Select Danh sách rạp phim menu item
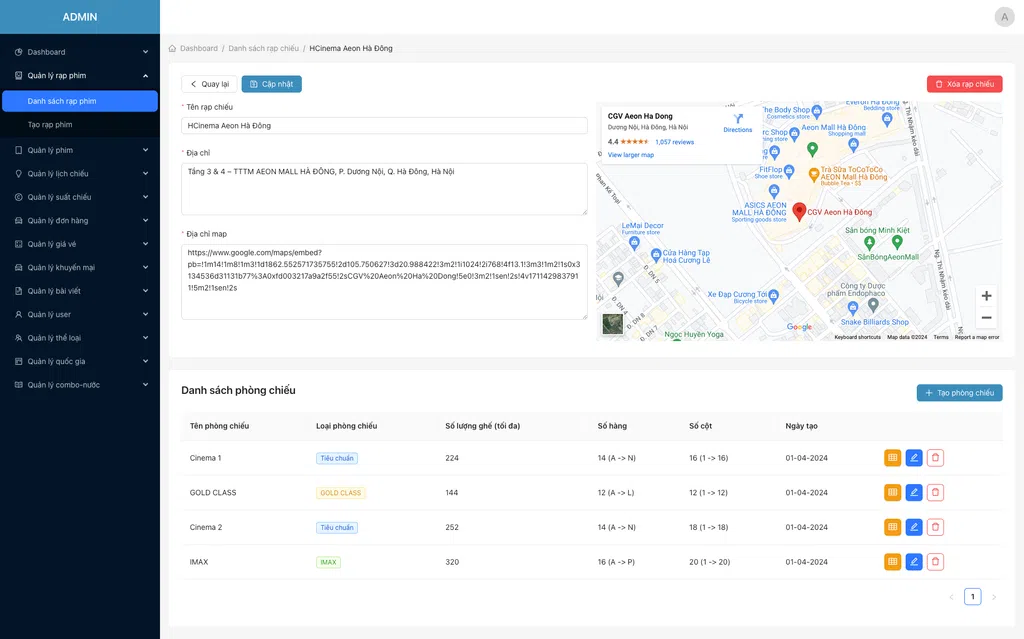1024x639 pixels. click(80, 101)
